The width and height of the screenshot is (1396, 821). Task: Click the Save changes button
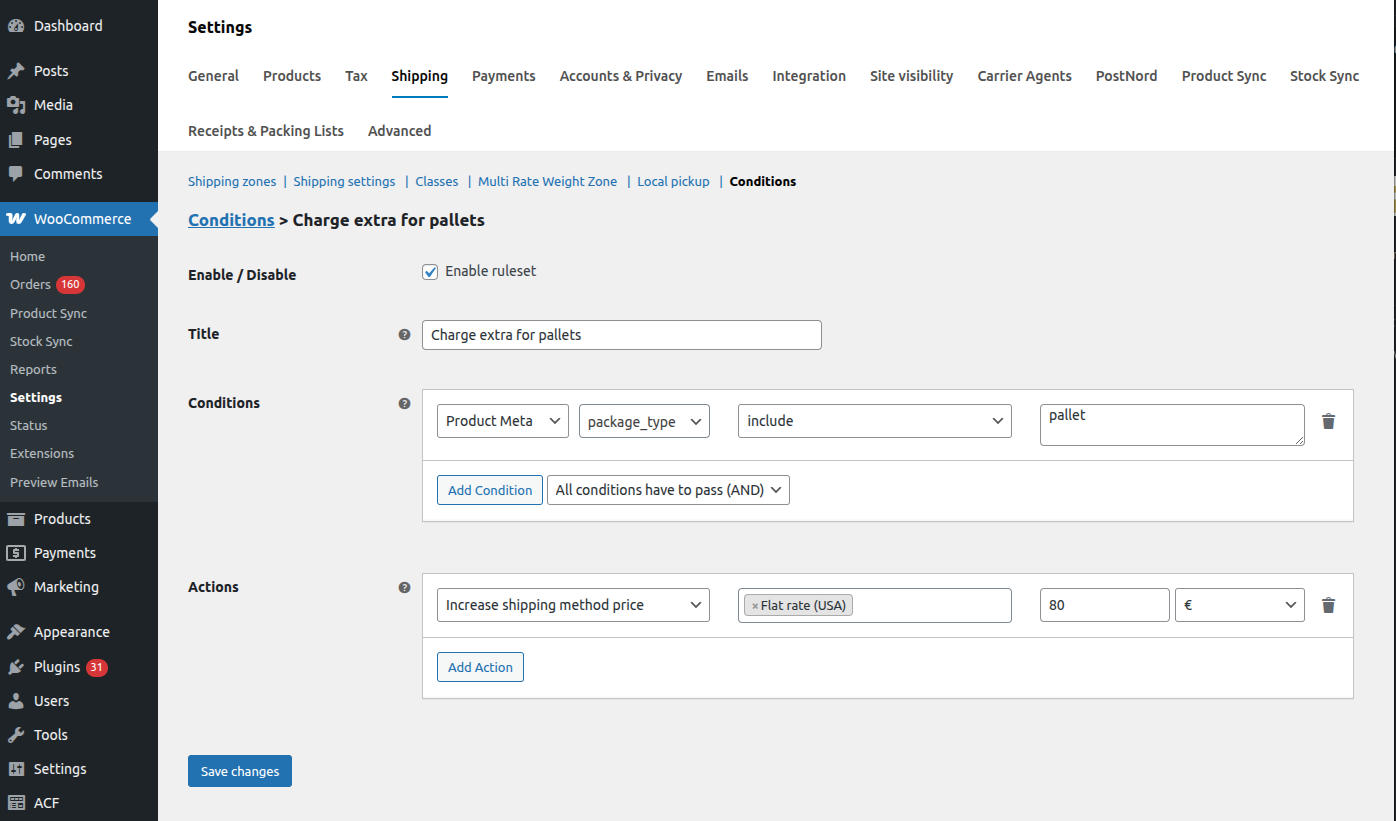point(240,771)
